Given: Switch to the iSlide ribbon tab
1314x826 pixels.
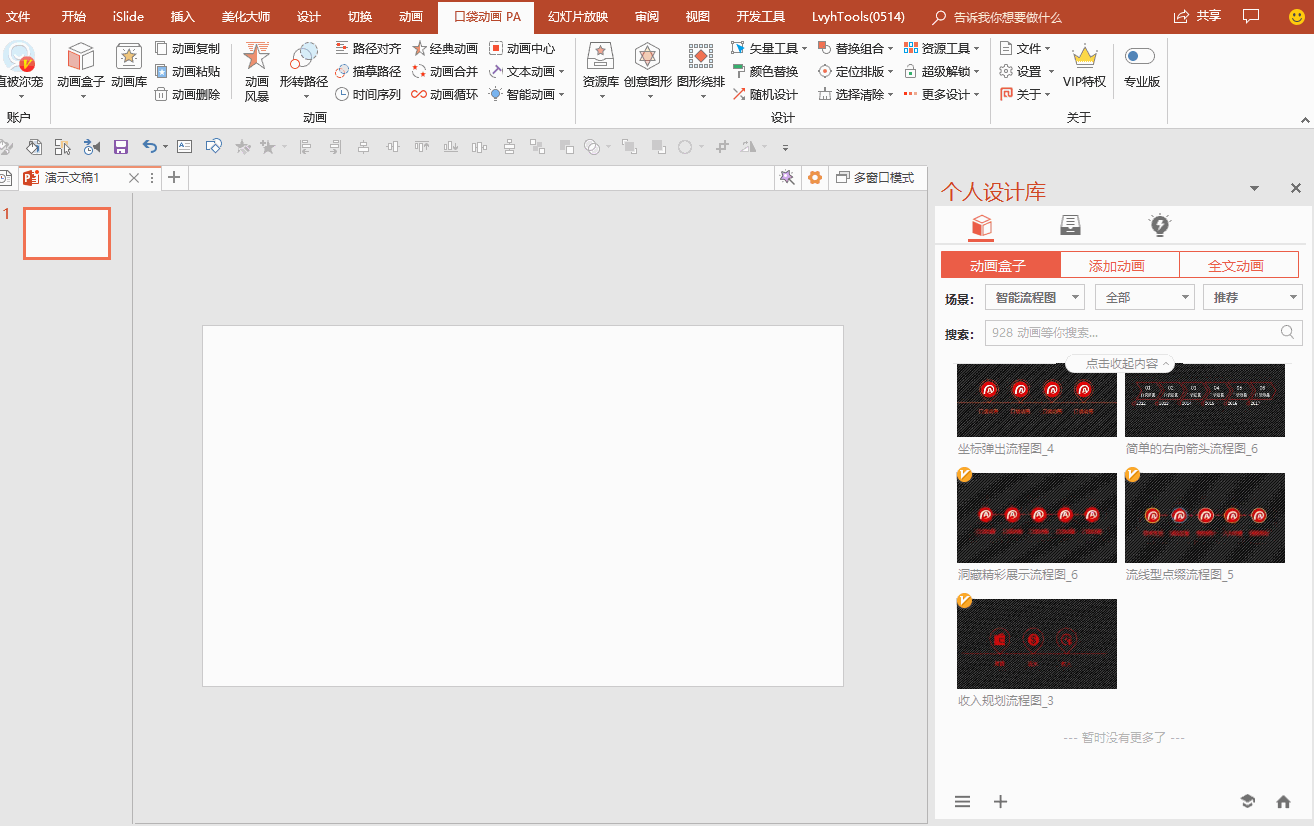Looking at the screenshot, I should coord(127,17).
